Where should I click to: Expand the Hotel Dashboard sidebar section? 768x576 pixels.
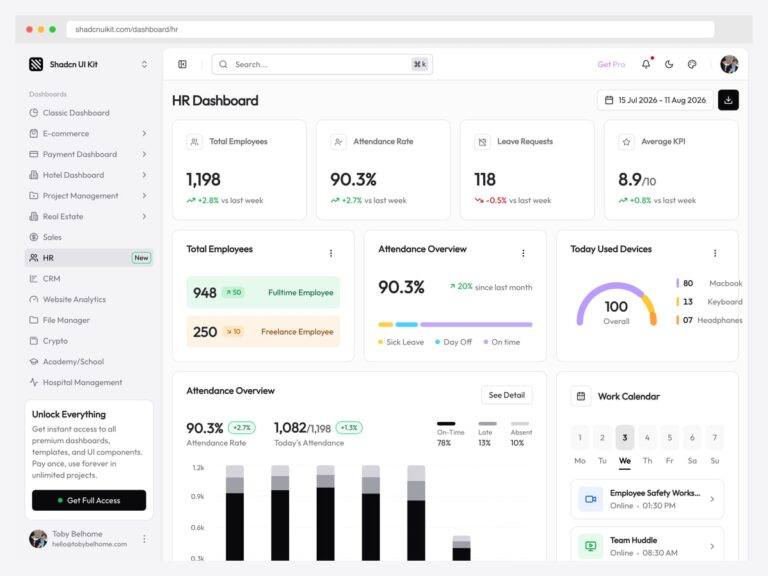(x=89, y=175)
